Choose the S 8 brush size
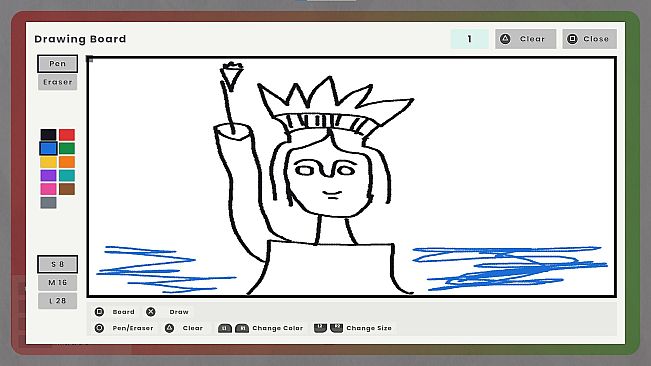The image size is (651, 366). point(57,264)
